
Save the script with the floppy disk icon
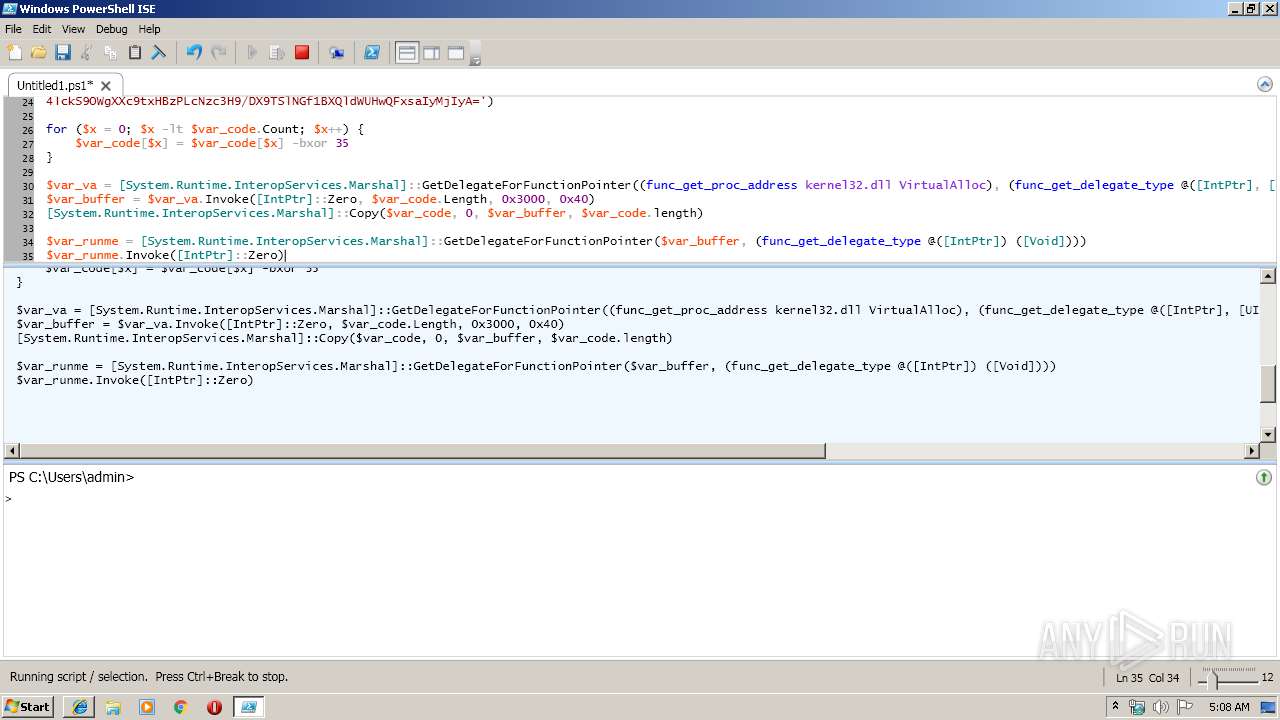click(62, 53)
